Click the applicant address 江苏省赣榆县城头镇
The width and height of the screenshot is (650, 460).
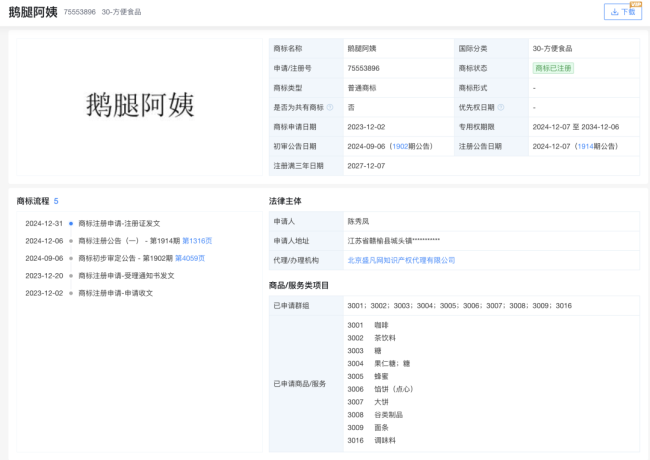coord(393,241)
